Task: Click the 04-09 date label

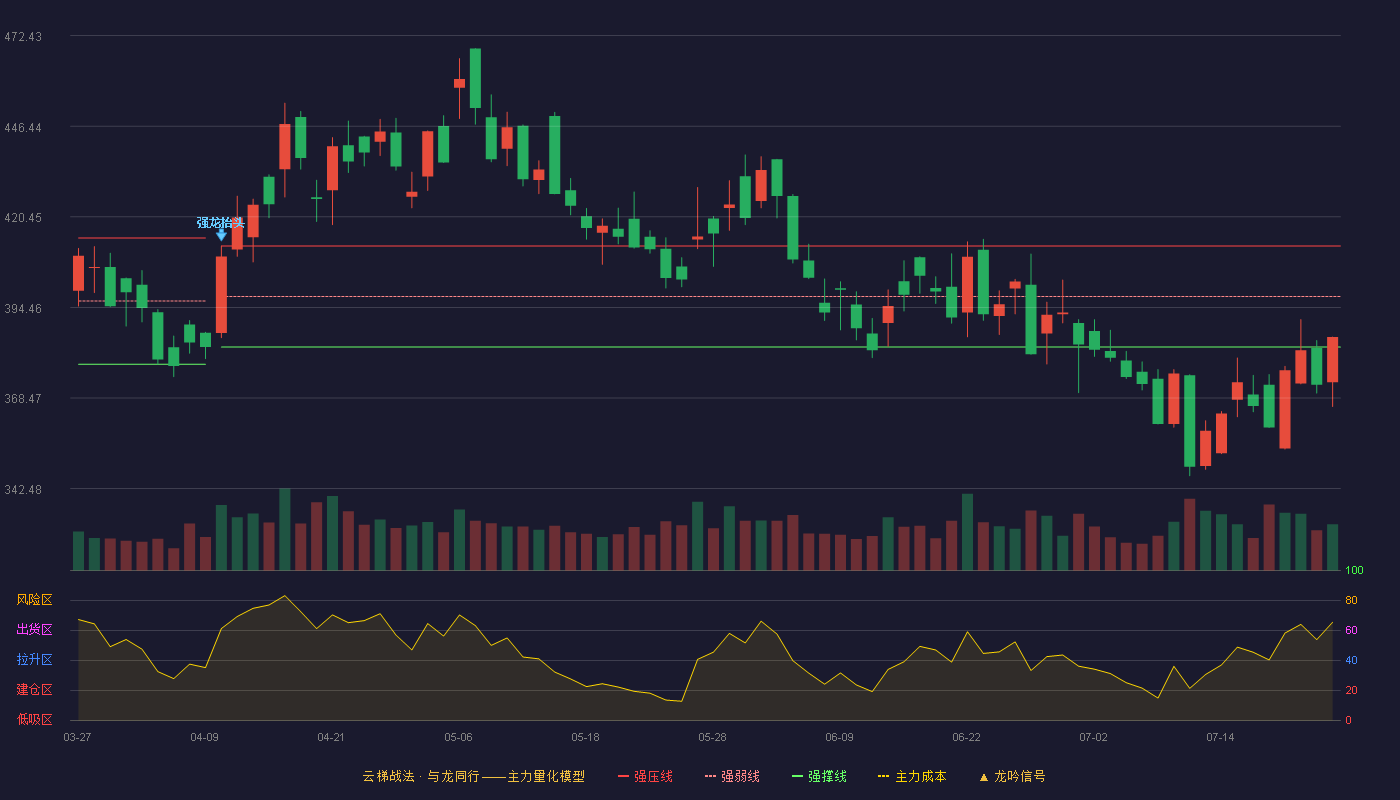Action: click(204, 737)
